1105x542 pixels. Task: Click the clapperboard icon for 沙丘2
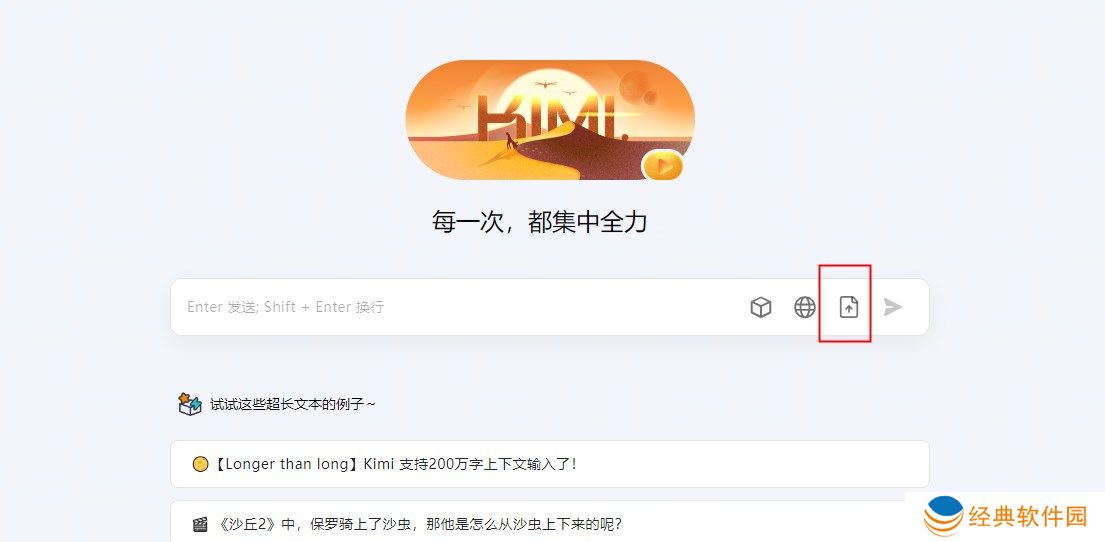click(x=200, y=525)
